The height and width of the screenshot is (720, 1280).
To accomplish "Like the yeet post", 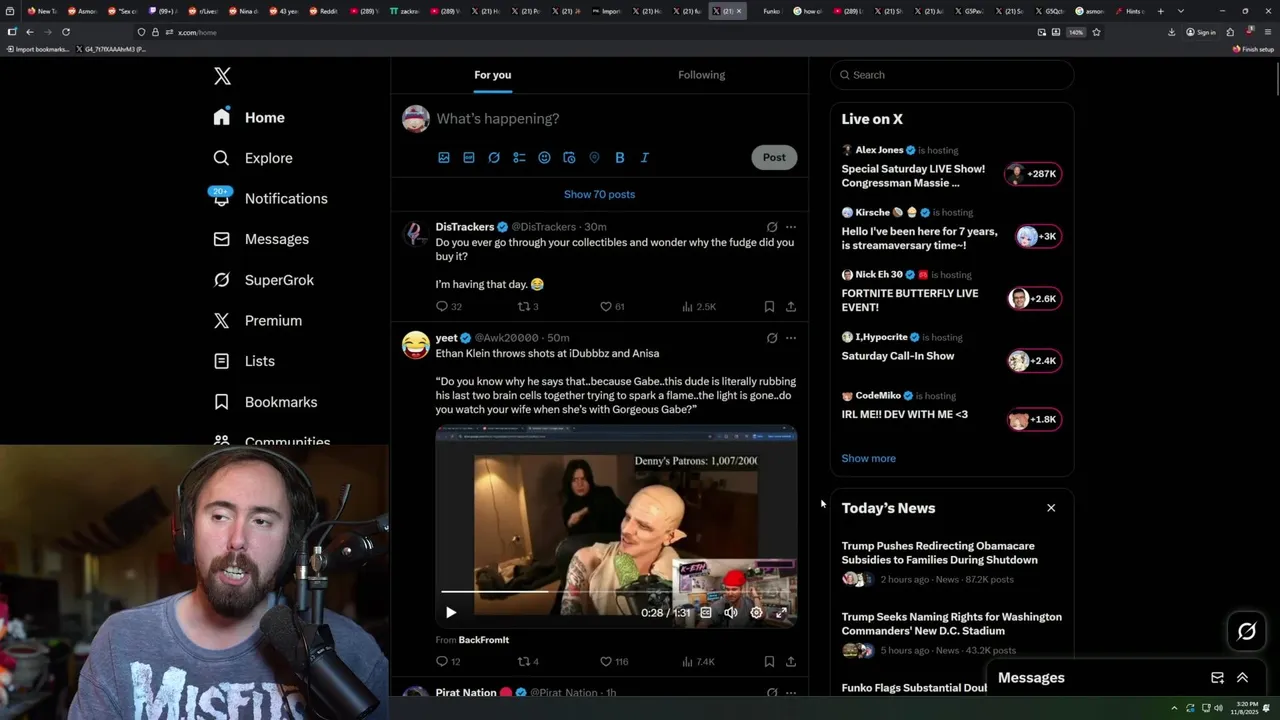I will pyautogui.click(x=614, y=662).
